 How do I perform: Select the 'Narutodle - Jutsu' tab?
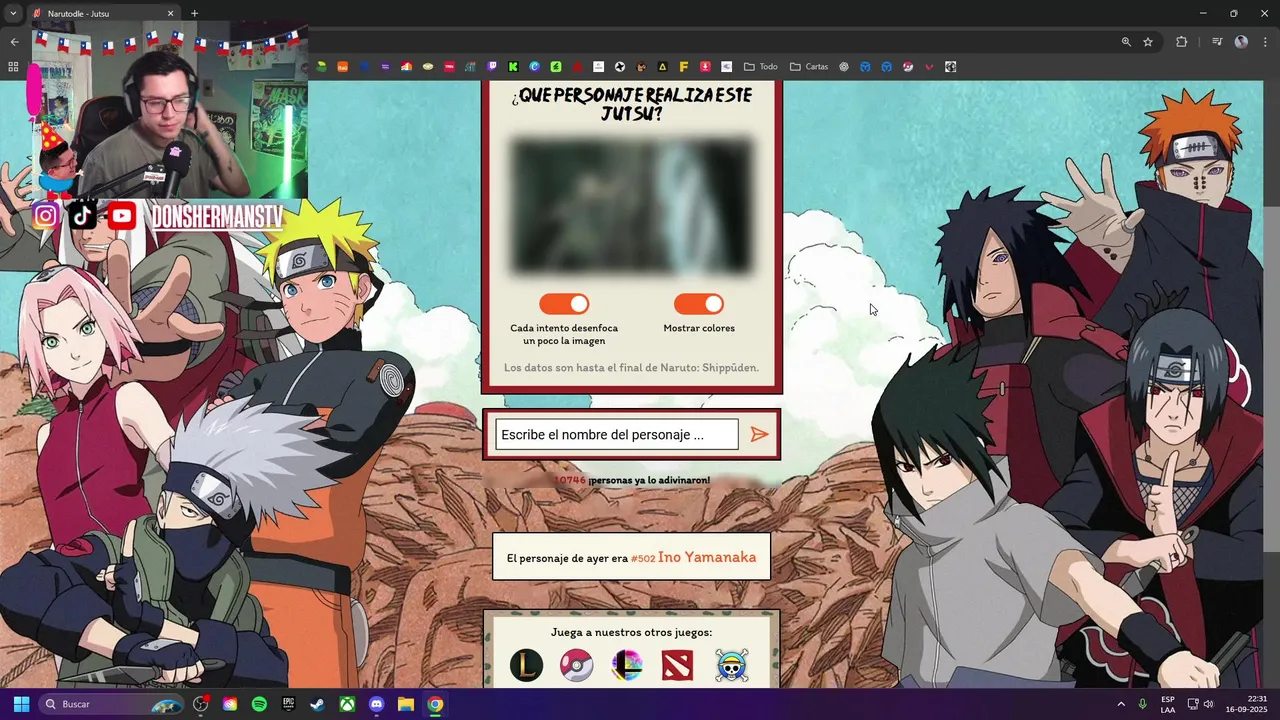102,14
